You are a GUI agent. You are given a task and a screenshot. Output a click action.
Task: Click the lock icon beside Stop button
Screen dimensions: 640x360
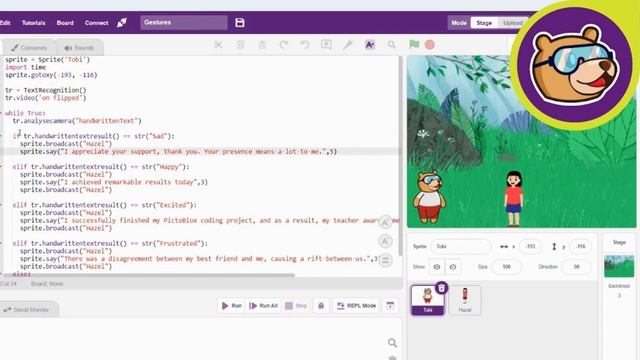pyautogui.click(x=321, y=305)
